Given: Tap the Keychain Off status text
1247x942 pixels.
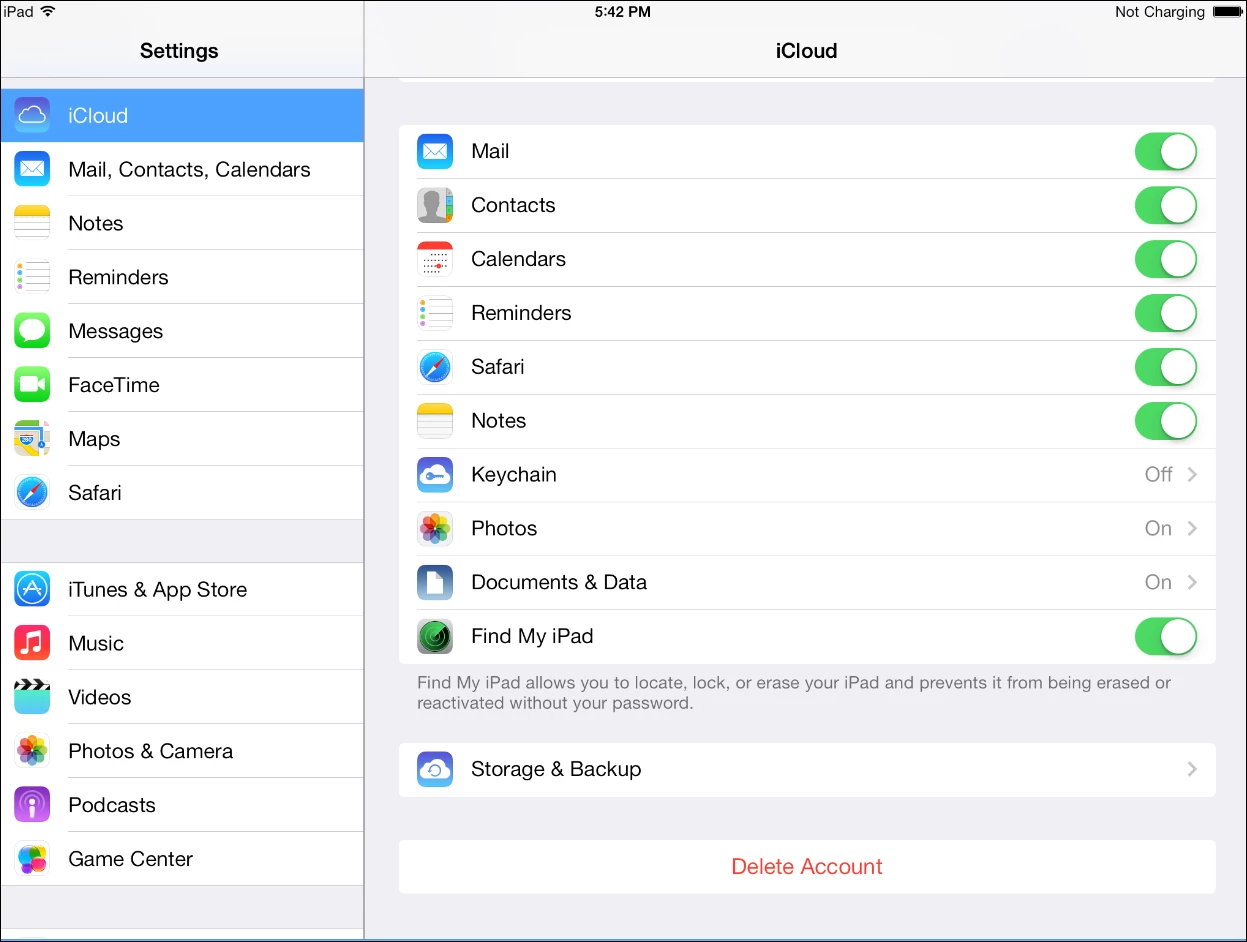Looking at the screenshot, I should coord(1158,475).
